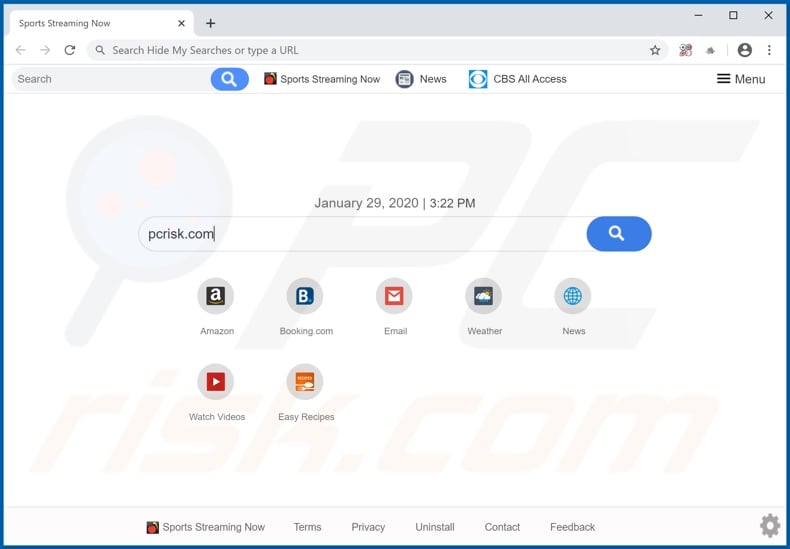This screenshot has width=790, height=549.
Task: Open the News toolbar link
Action: click(421, 79)
